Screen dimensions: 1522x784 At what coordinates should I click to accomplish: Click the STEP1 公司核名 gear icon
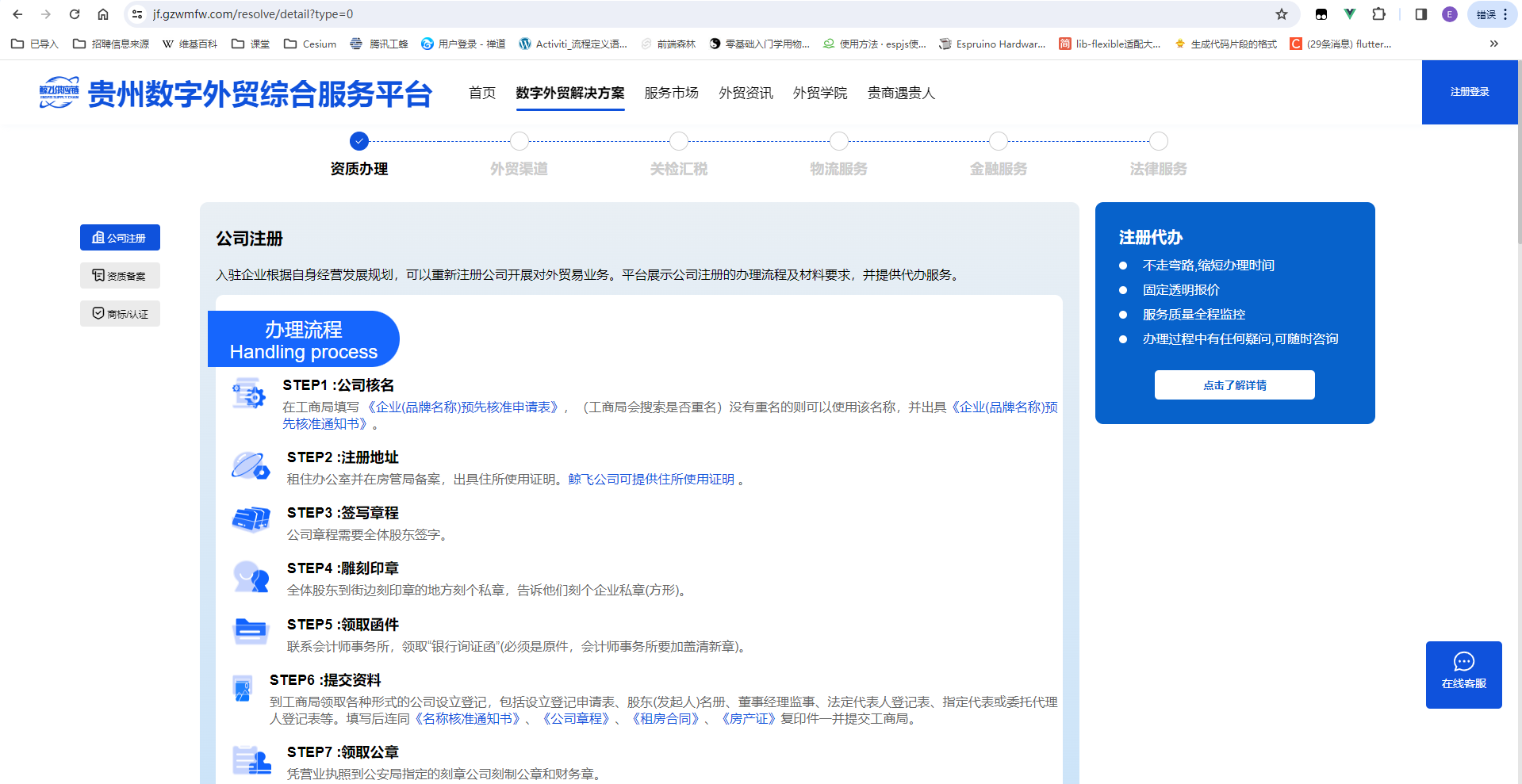pyautogui.click(x=249, y=393)
